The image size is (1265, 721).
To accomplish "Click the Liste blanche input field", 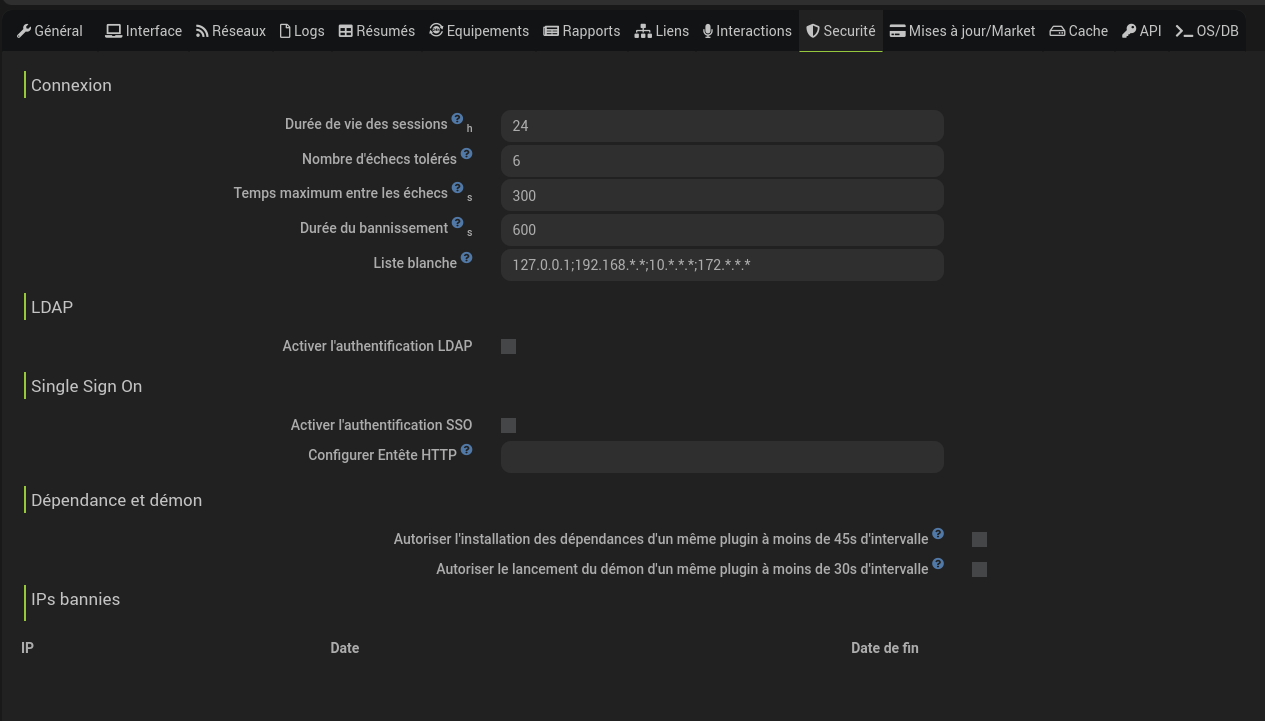I will (x=722, y=265).
